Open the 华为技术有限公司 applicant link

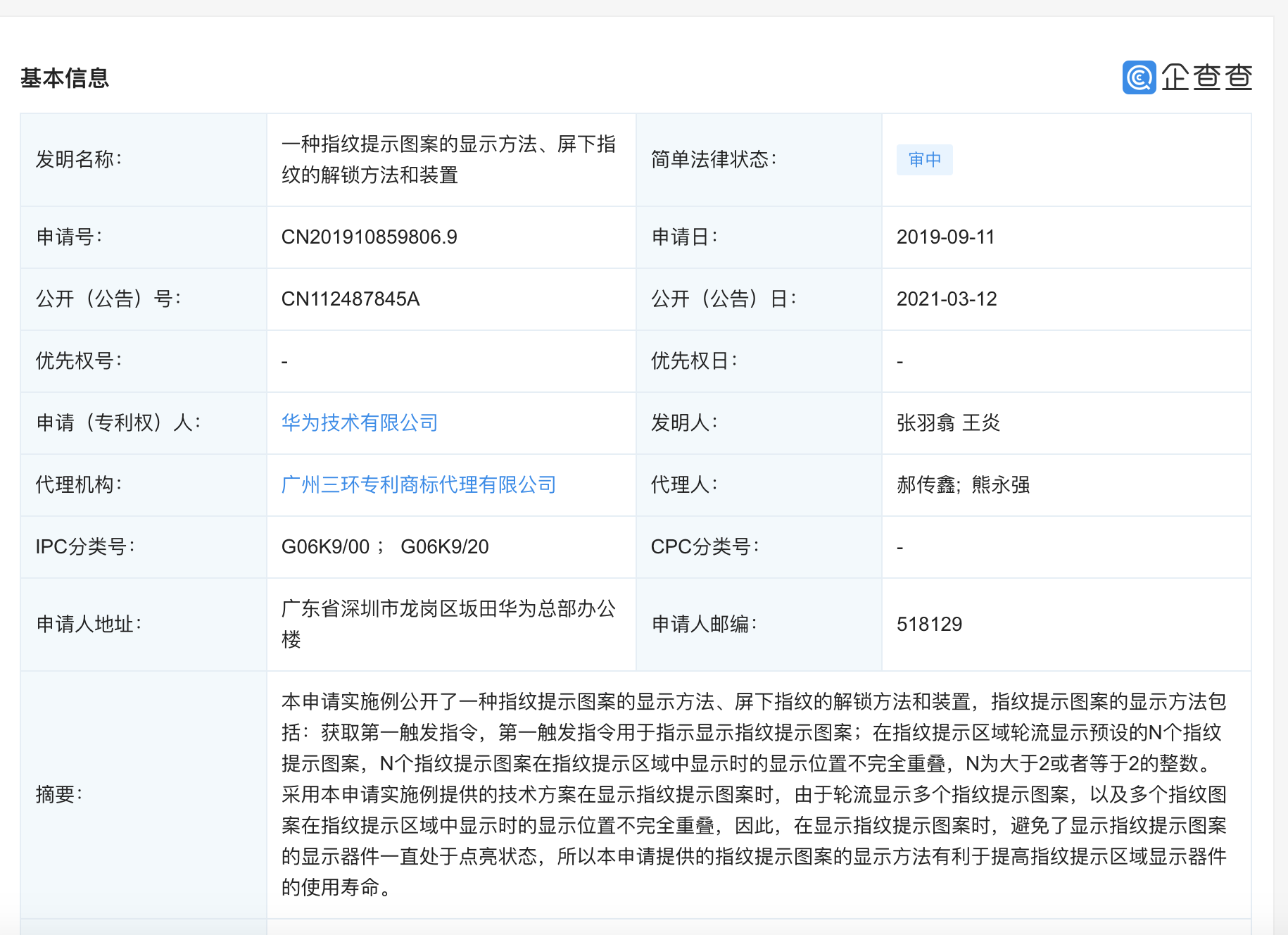(x=359, y=423)
